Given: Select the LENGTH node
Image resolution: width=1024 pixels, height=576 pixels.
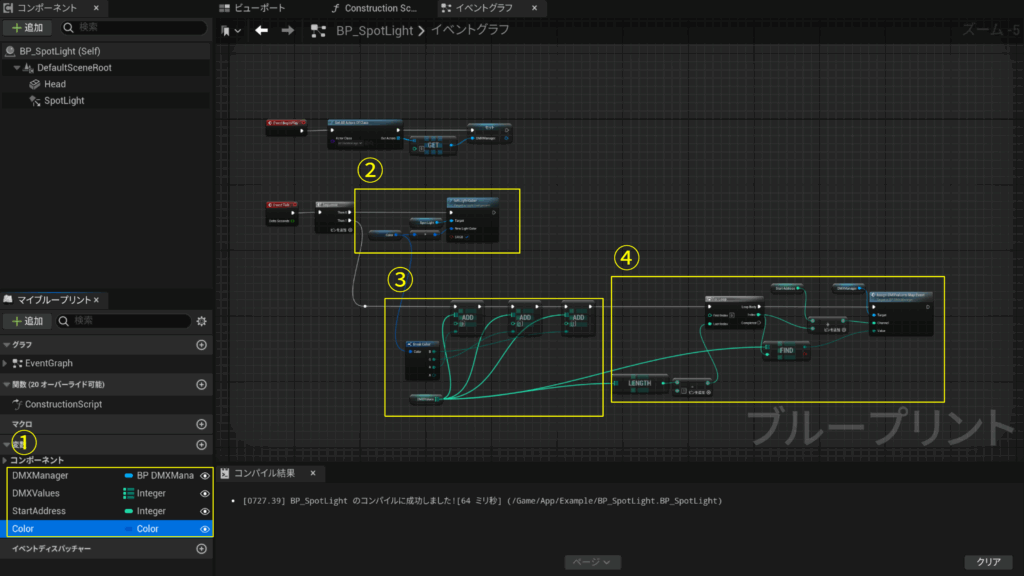Looking at the screenshot, I should point(640,383).
